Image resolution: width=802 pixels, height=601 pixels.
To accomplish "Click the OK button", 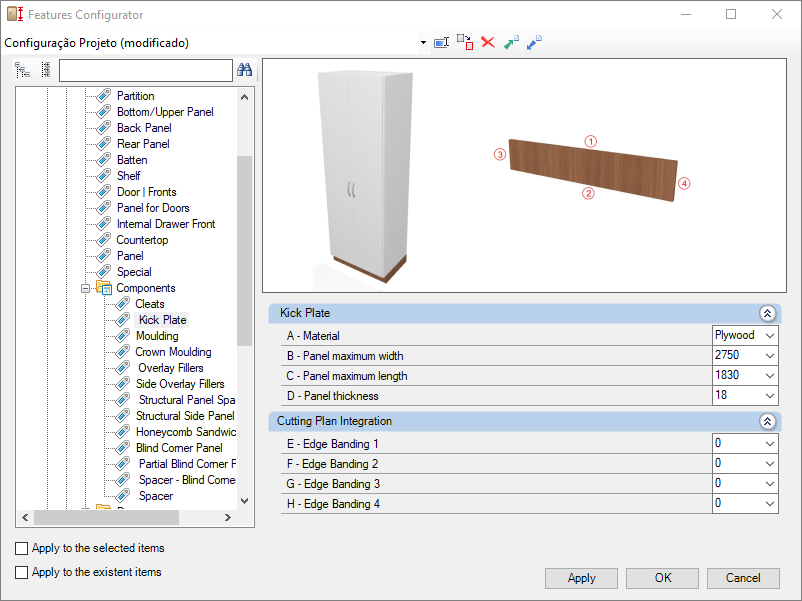I will 662,578.
